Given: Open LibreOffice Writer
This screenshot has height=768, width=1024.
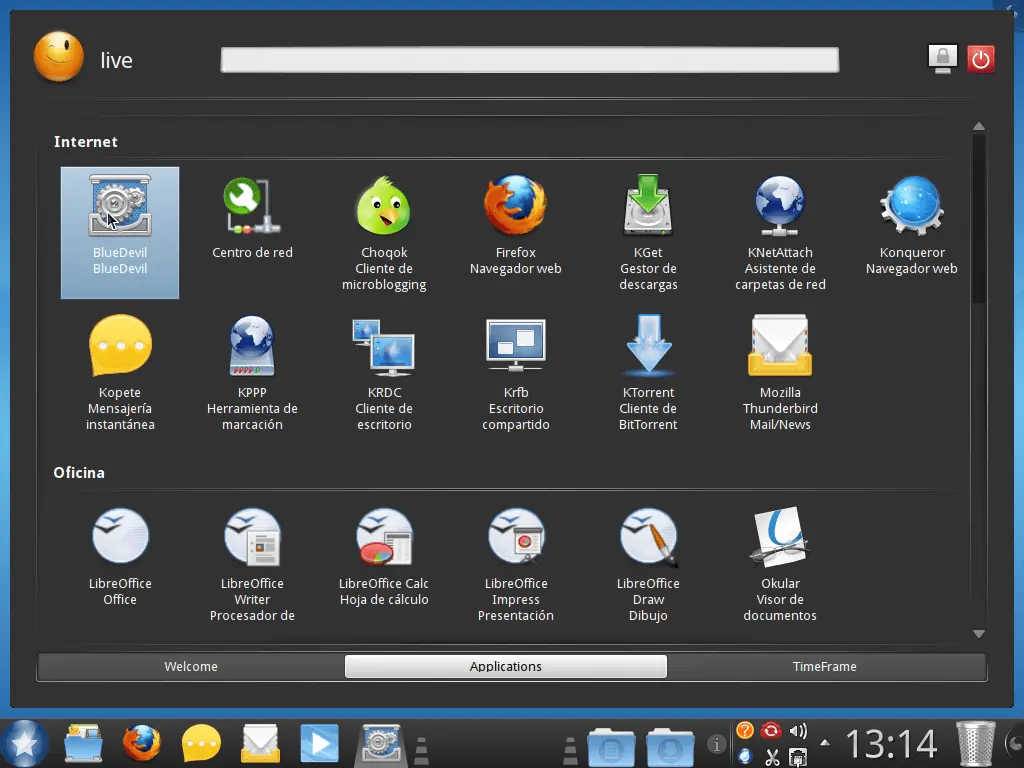Looking at the screenshot, I should pos(252,564).
